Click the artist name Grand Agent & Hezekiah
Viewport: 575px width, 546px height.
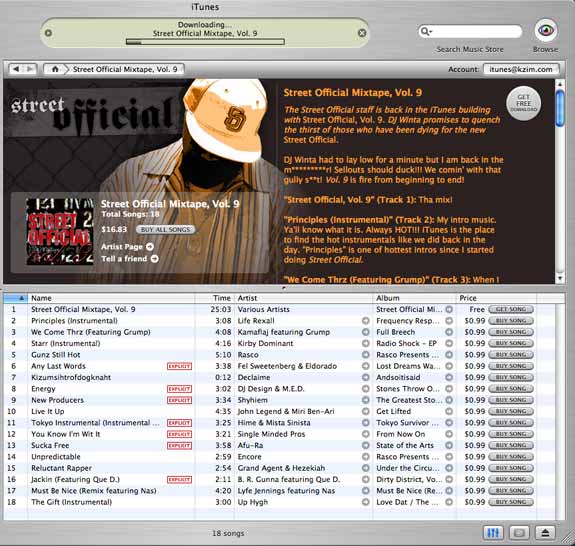click(281, 468)
